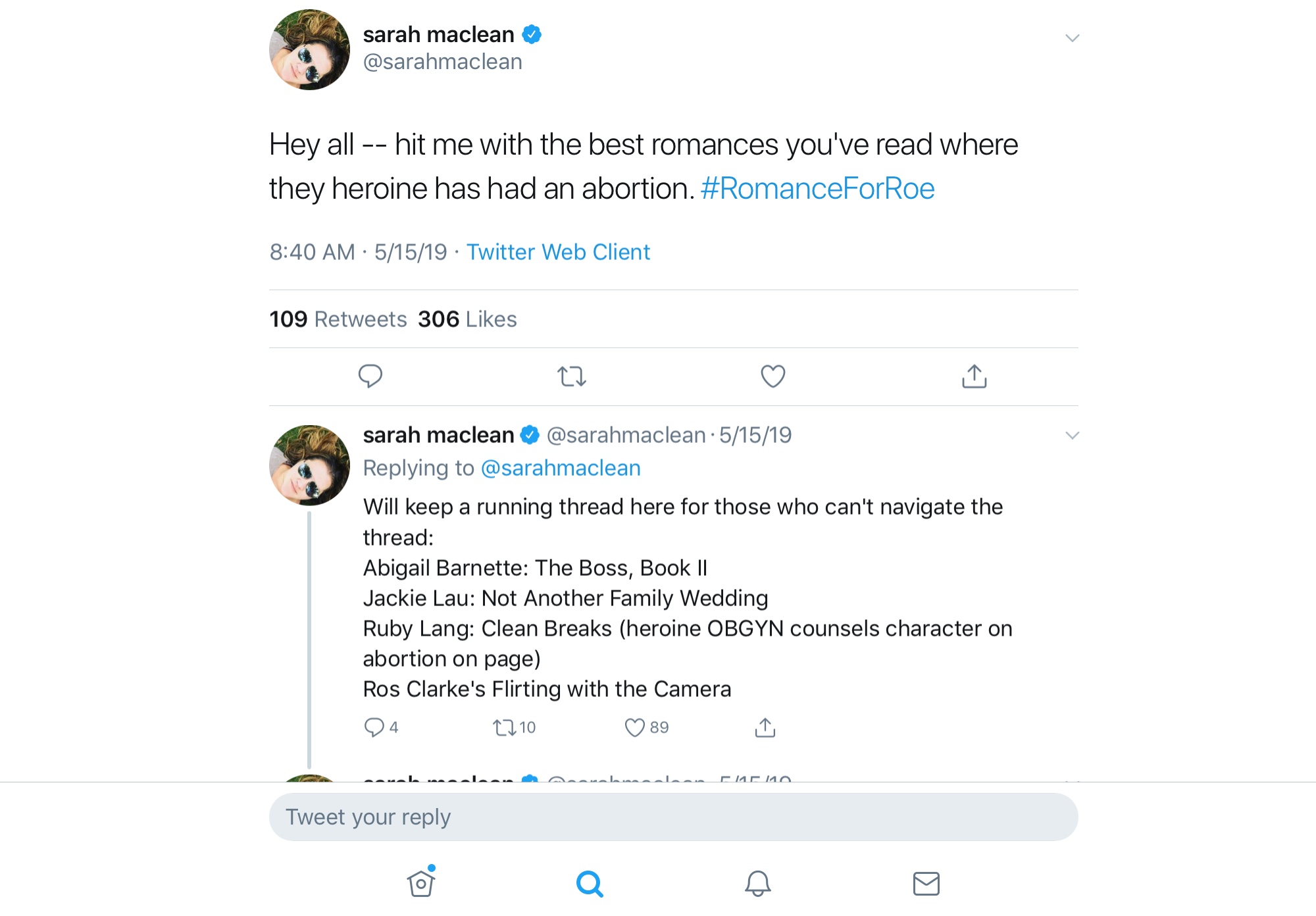Go to the Home tab

click(421, 882)
